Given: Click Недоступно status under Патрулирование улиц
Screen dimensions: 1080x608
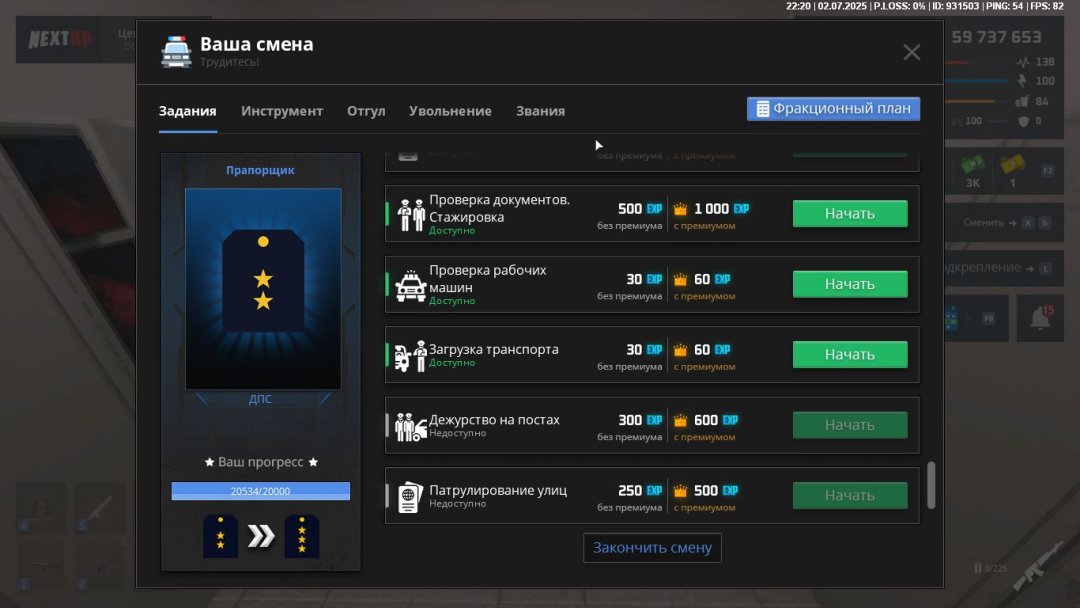Looking at the screenshot, I should pyautogui.click(x=457, y=503).
